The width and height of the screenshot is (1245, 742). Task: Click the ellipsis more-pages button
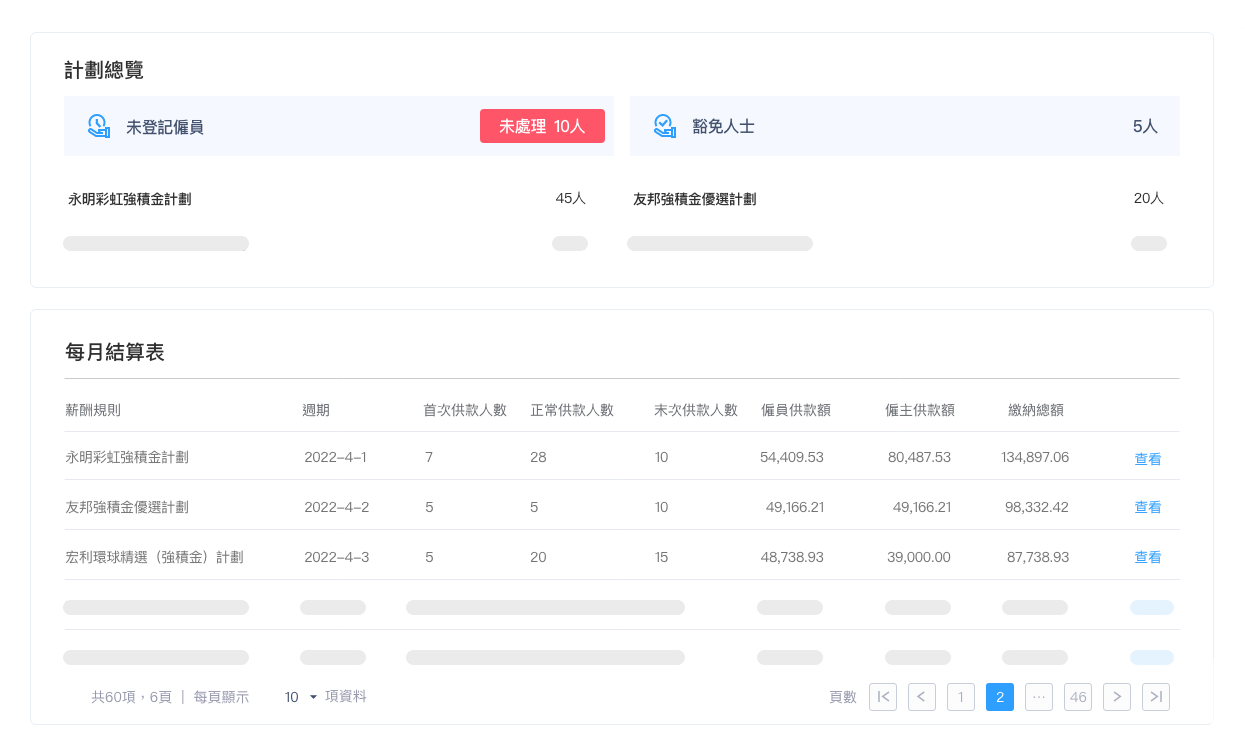point(1039,697)
